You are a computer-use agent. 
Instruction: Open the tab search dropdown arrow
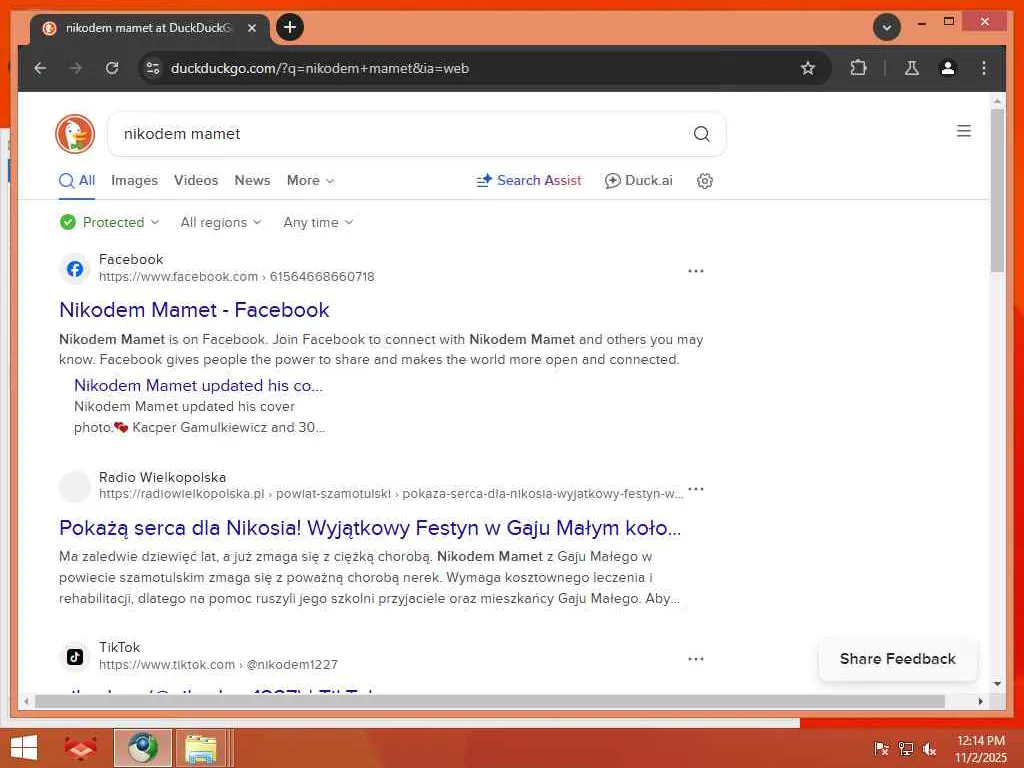[x=887, y=27]
